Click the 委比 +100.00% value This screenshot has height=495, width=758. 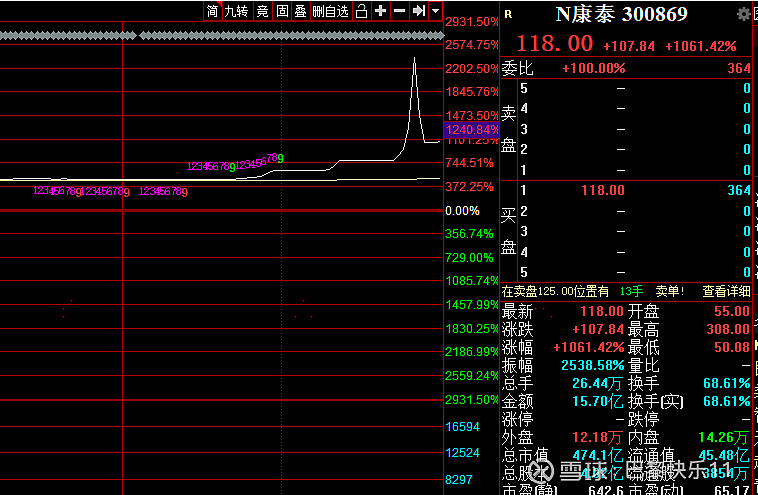(x=594, y=68)
